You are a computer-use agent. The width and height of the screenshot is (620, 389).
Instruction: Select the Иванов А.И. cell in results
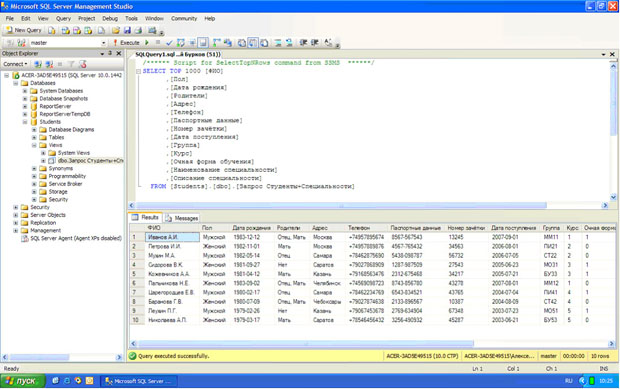pos(172,237)
